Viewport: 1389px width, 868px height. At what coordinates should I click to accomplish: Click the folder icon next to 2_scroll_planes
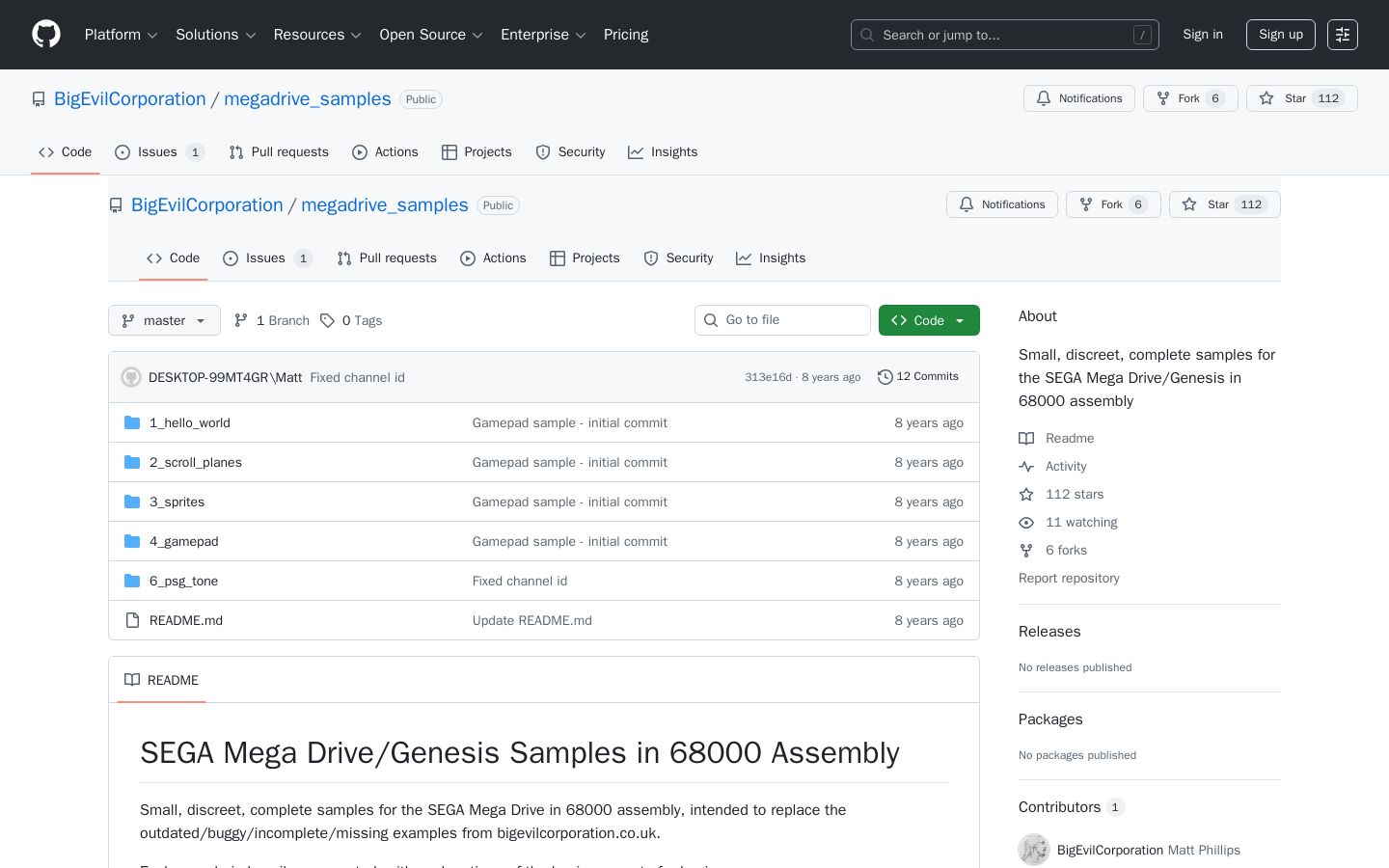[132, 462]
